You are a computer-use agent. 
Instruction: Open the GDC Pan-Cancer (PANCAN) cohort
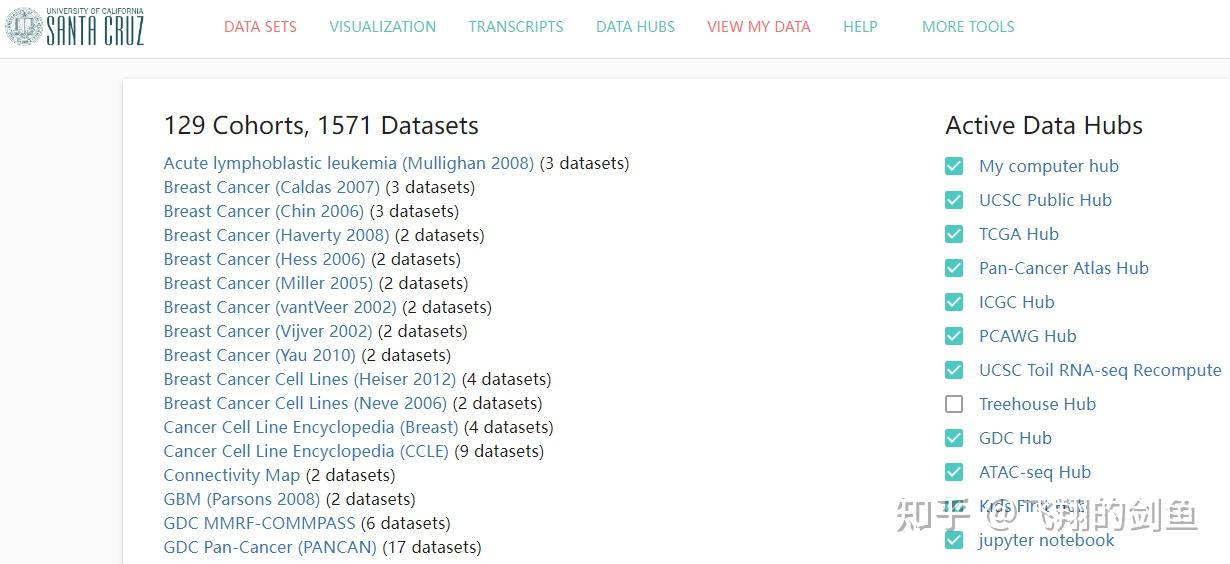(270, 547)
